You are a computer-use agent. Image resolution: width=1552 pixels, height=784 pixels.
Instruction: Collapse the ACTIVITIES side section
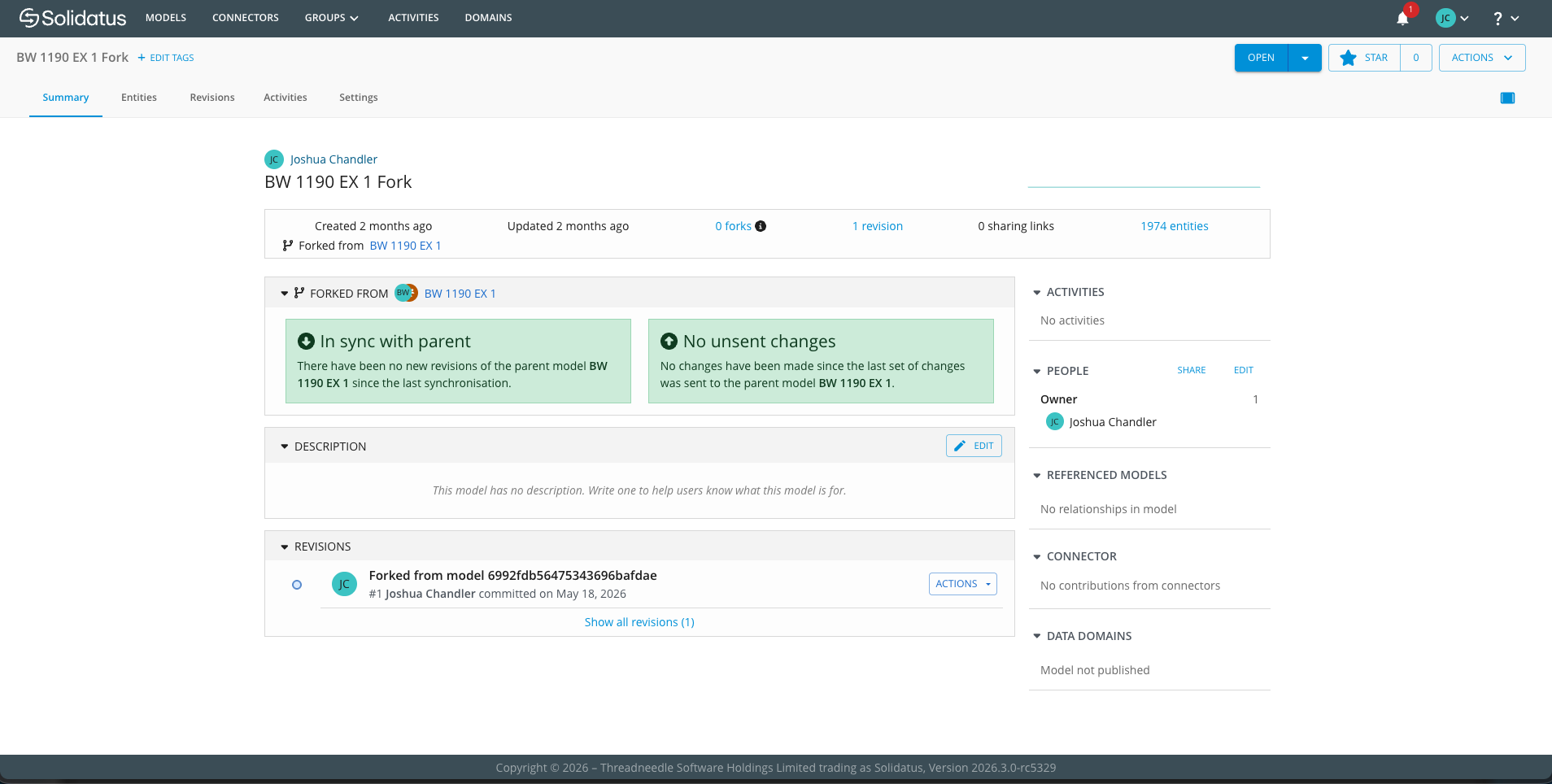point(1036,292)
